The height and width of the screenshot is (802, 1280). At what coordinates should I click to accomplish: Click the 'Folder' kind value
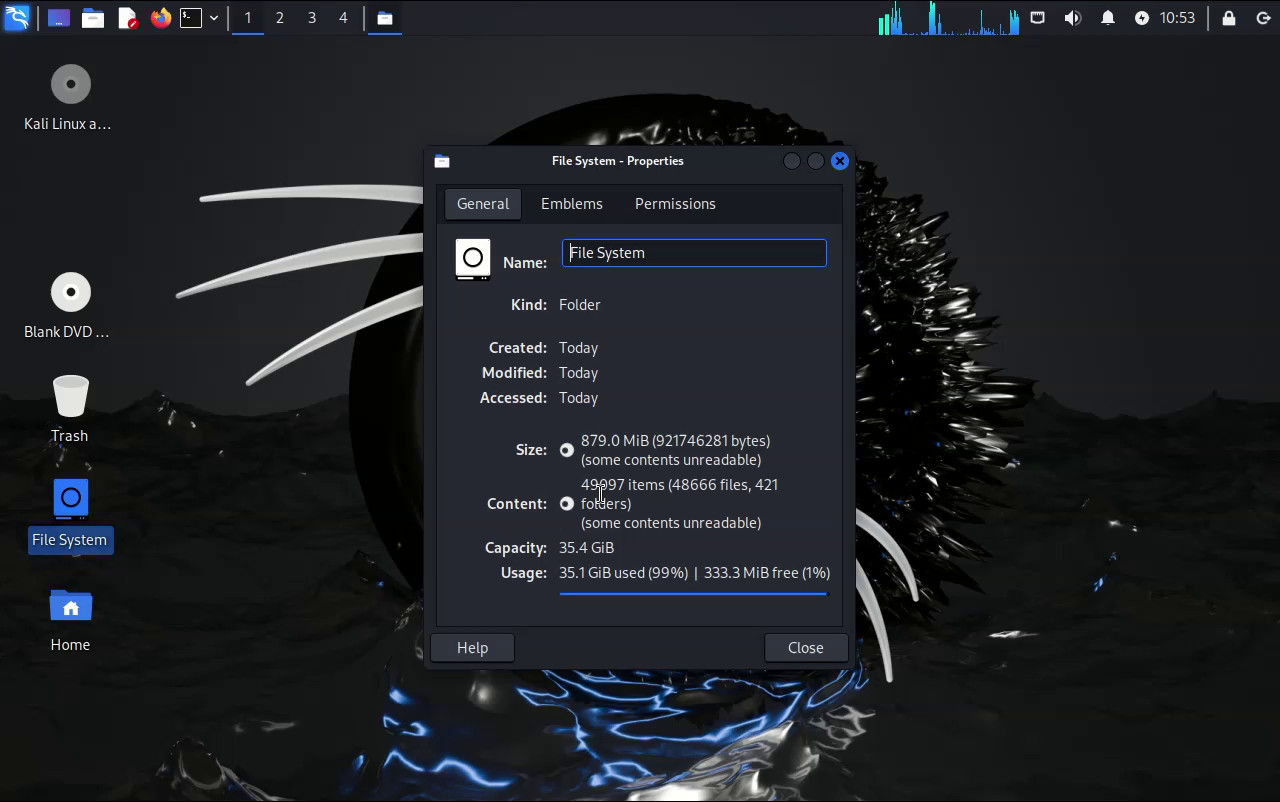[x=580, y=305]
